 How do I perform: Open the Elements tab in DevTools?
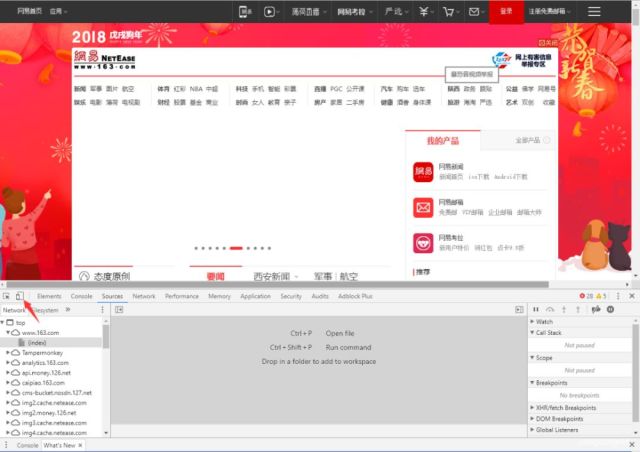coord(49,296)
